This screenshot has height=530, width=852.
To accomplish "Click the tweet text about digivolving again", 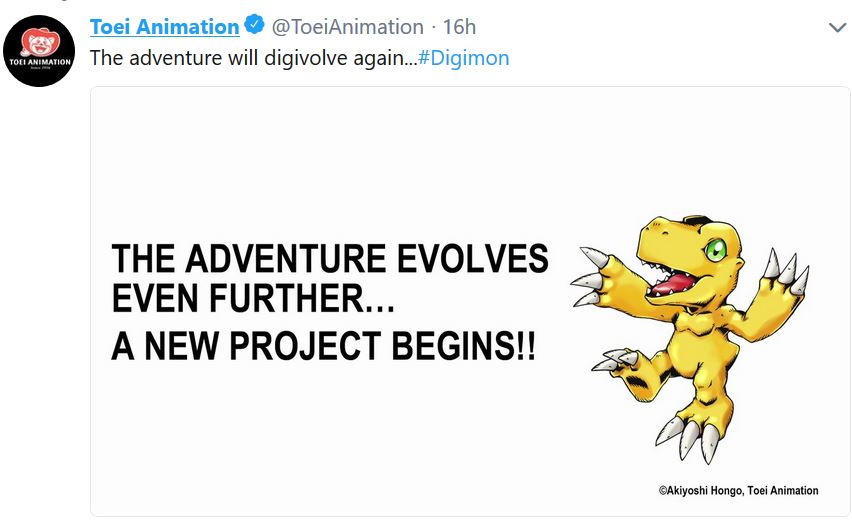I will pyautogui.click(x=252, y=58).
